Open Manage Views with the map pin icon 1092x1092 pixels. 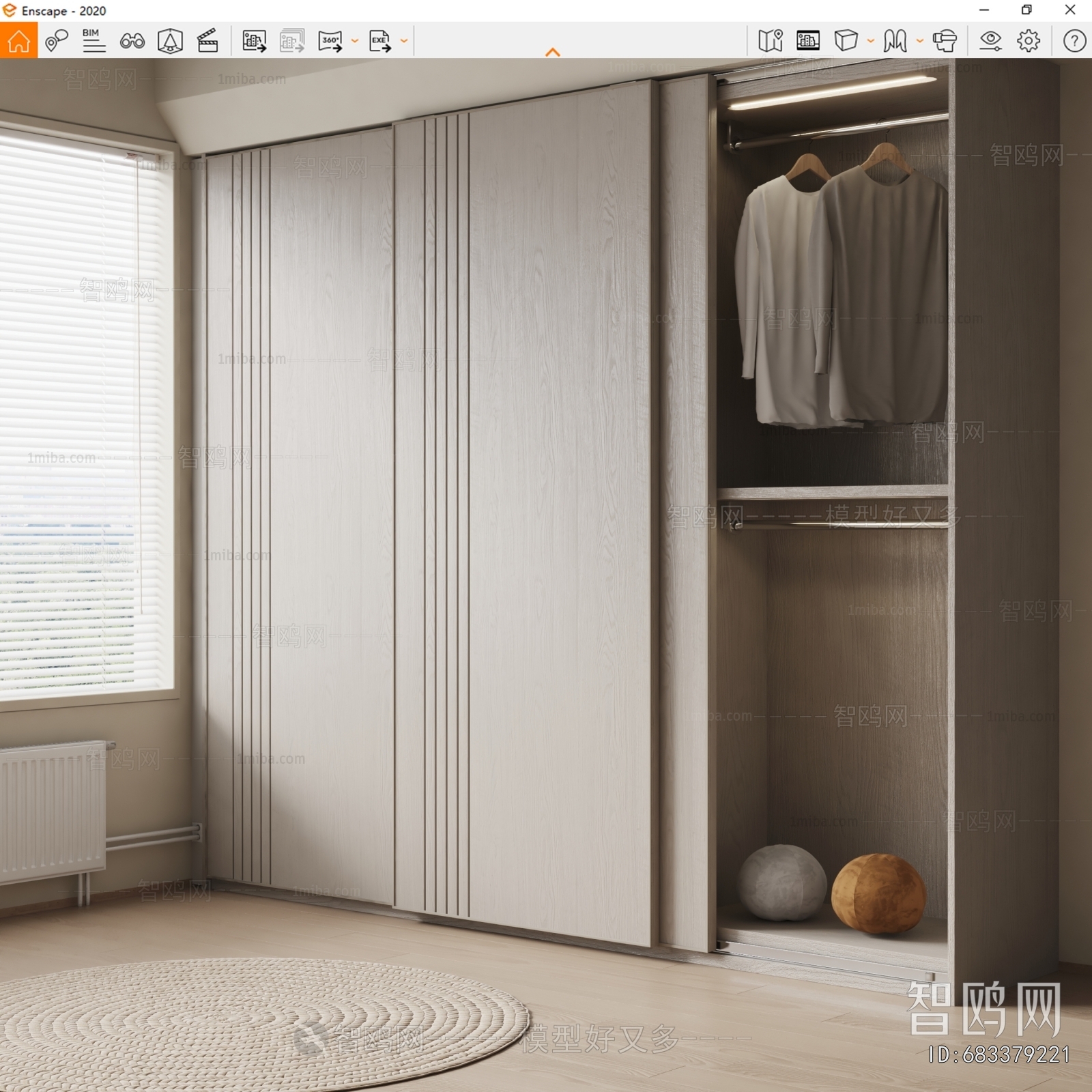[x=56, y=41]
